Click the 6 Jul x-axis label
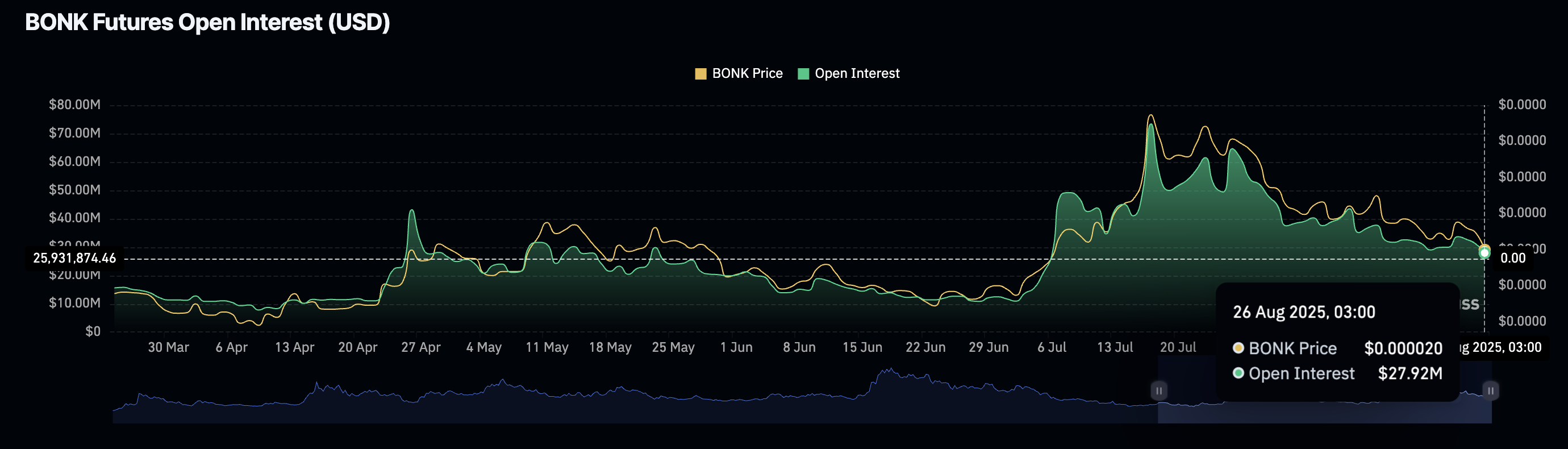 pos(1052,347)
